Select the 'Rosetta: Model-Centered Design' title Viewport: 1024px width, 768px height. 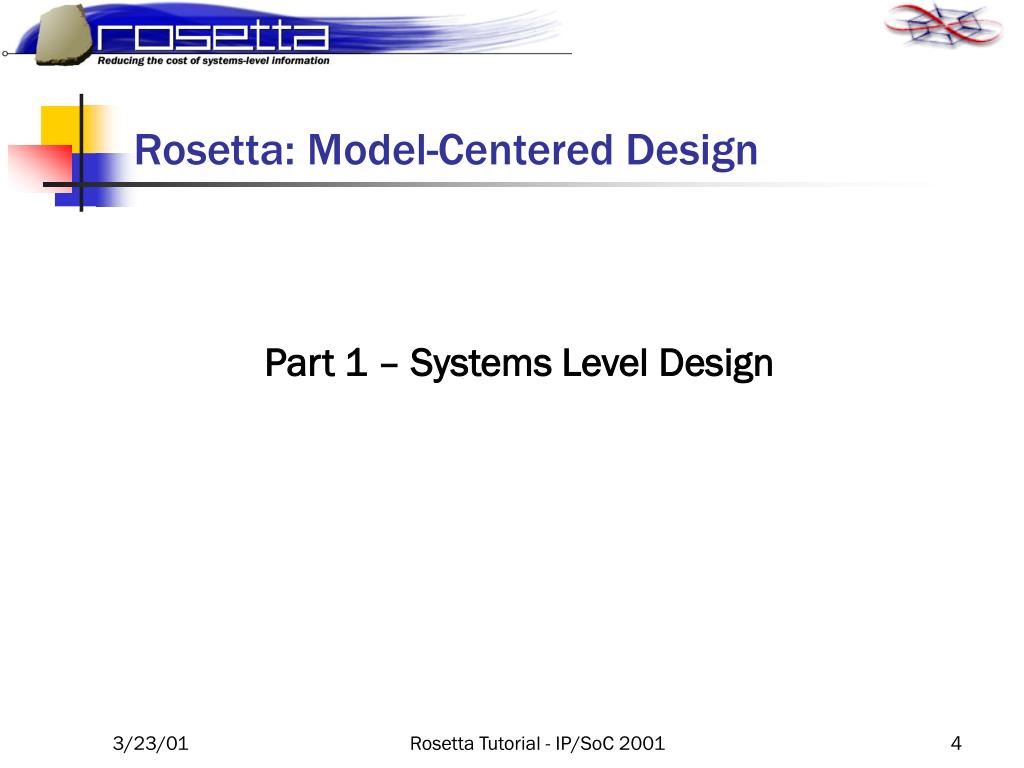click(446, 150)
